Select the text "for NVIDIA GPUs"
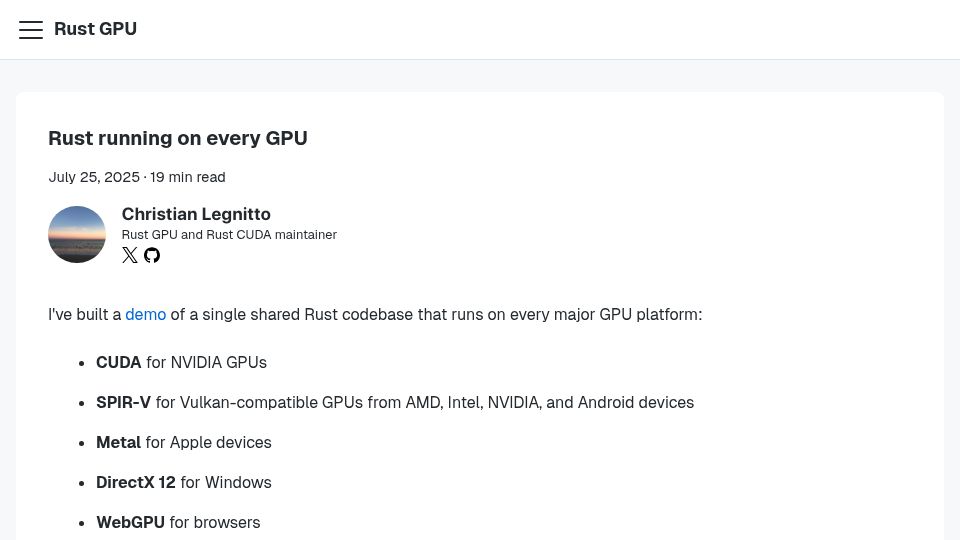Screen dimensions: 960x540 click(x=206, y=362)
